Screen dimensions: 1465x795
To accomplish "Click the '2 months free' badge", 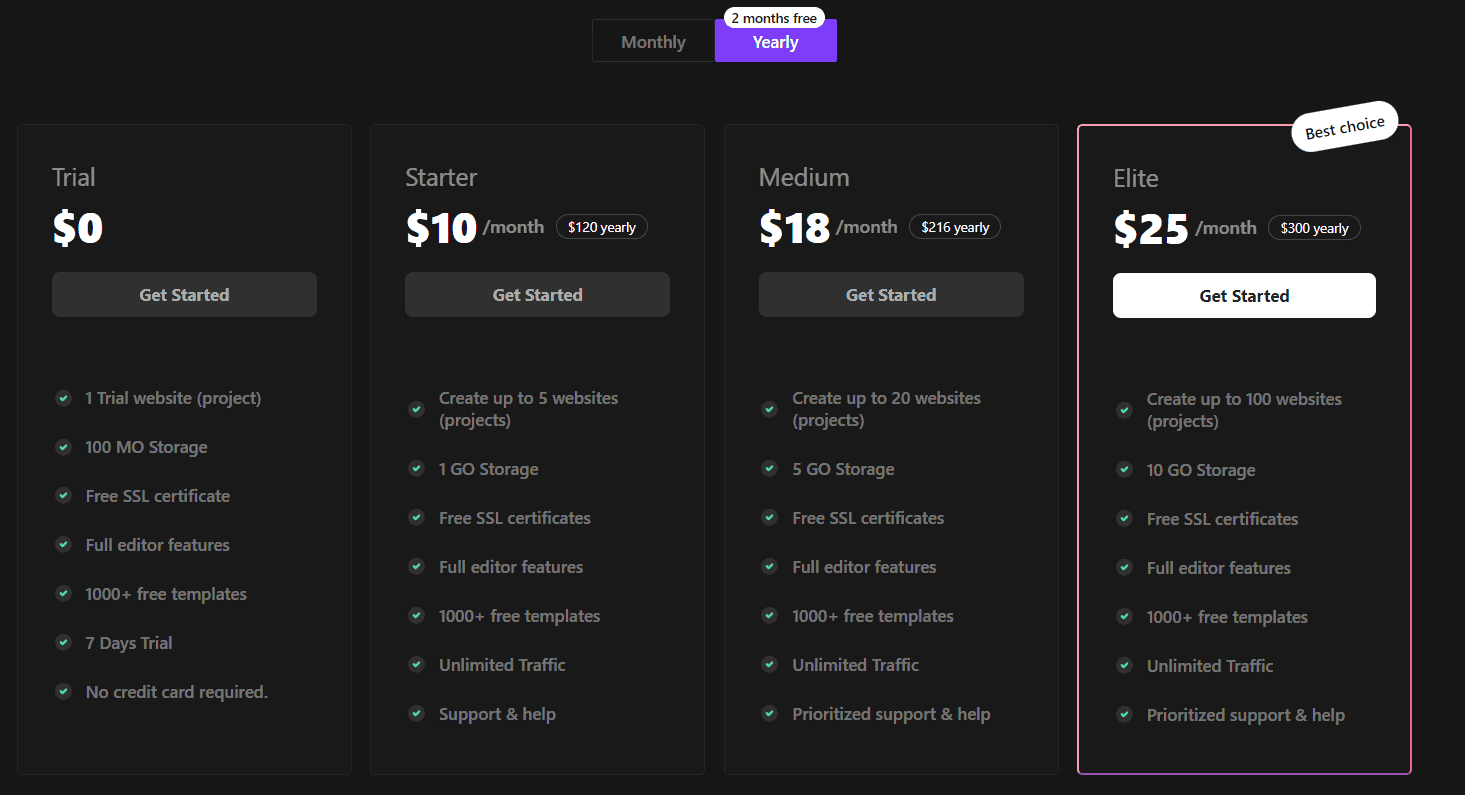I will click(773, 17).
